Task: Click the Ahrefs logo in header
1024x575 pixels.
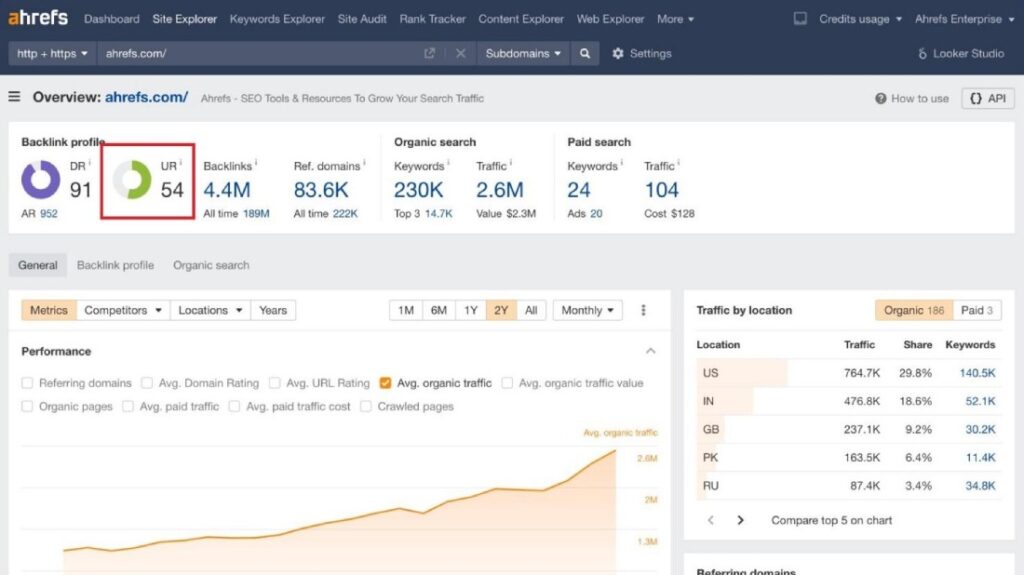Action: [39, 19]
